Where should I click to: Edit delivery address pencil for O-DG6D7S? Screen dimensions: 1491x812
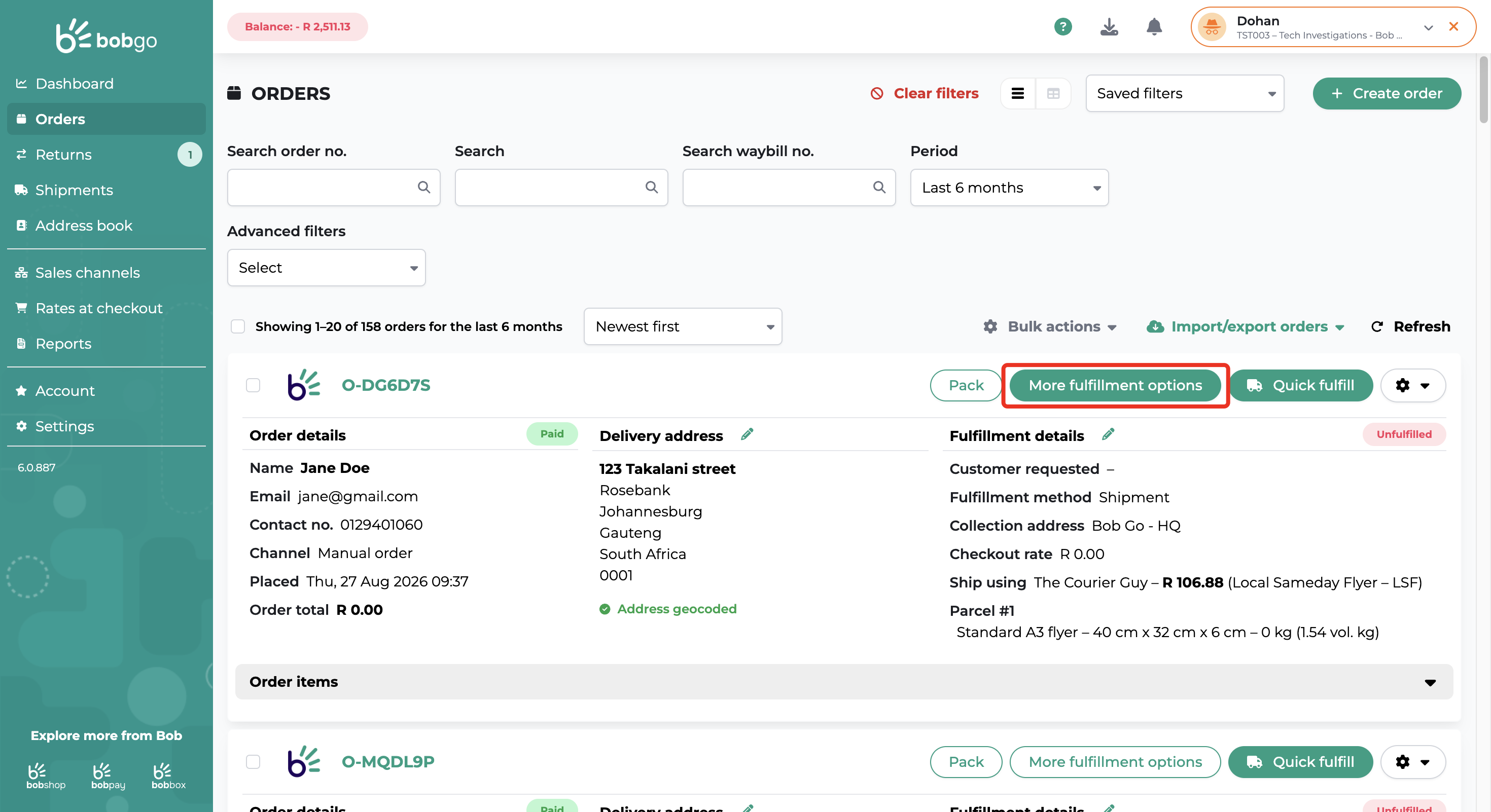747,434
